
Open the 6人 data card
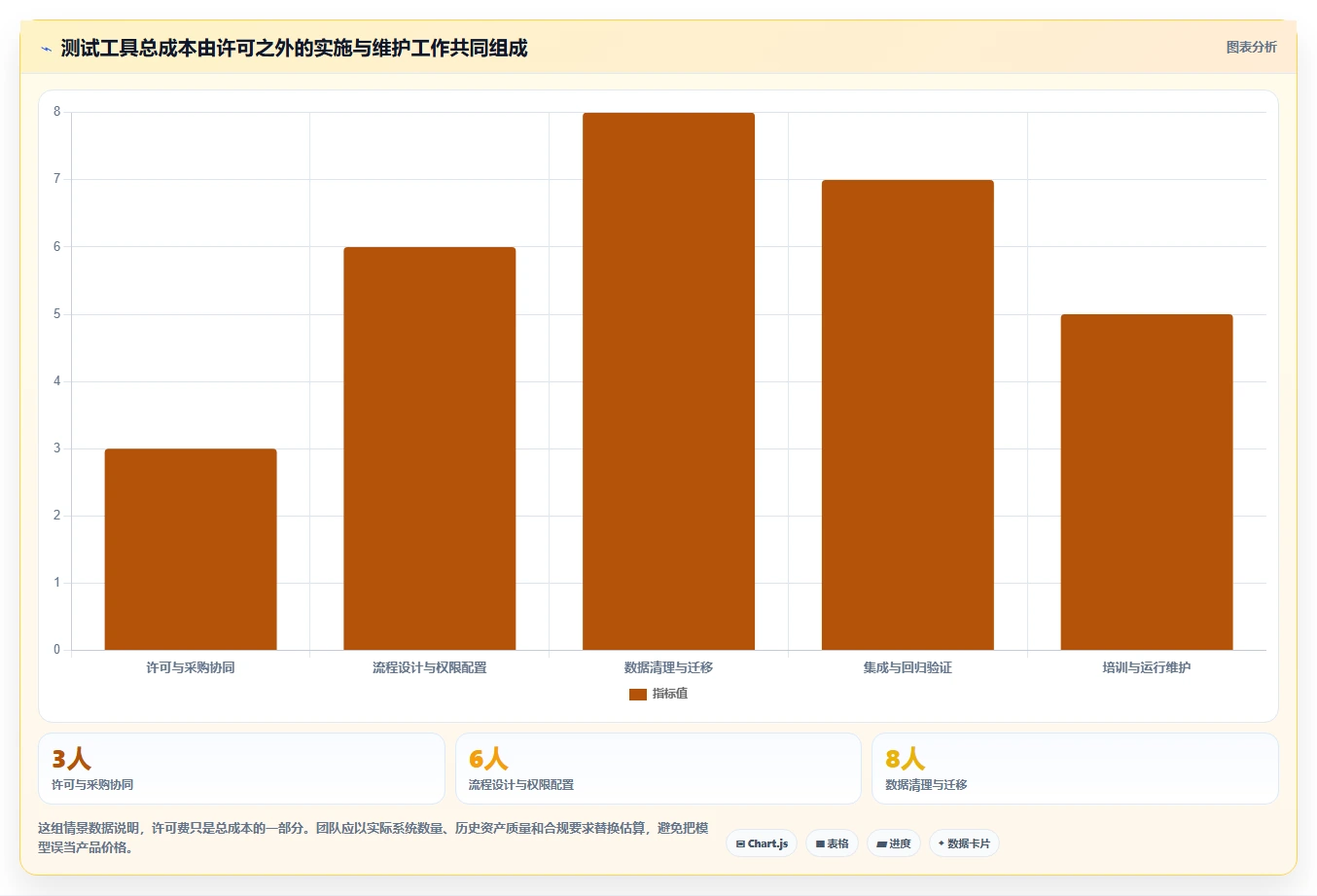658,769
